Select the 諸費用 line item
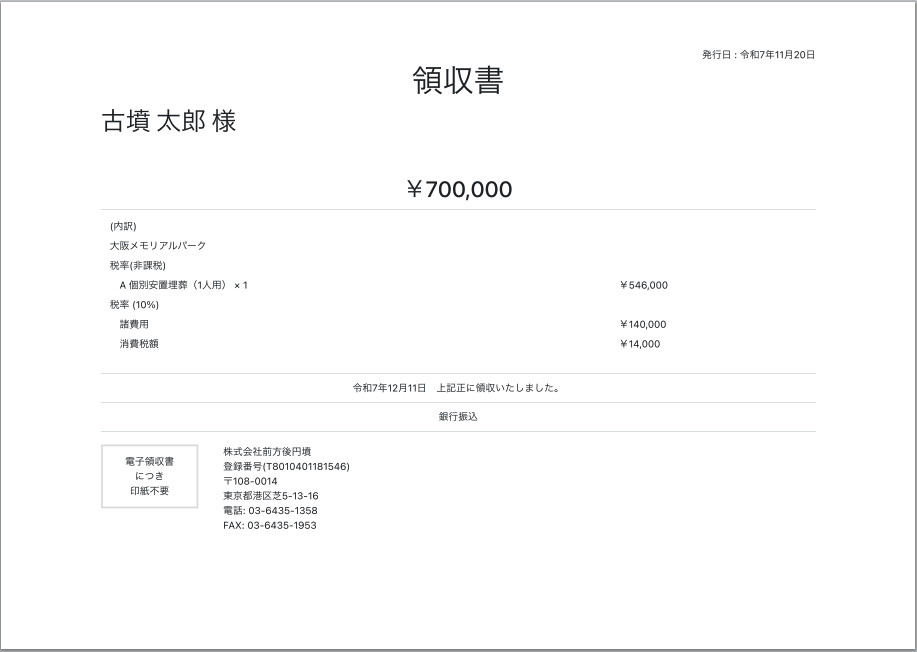 [130, 324]
